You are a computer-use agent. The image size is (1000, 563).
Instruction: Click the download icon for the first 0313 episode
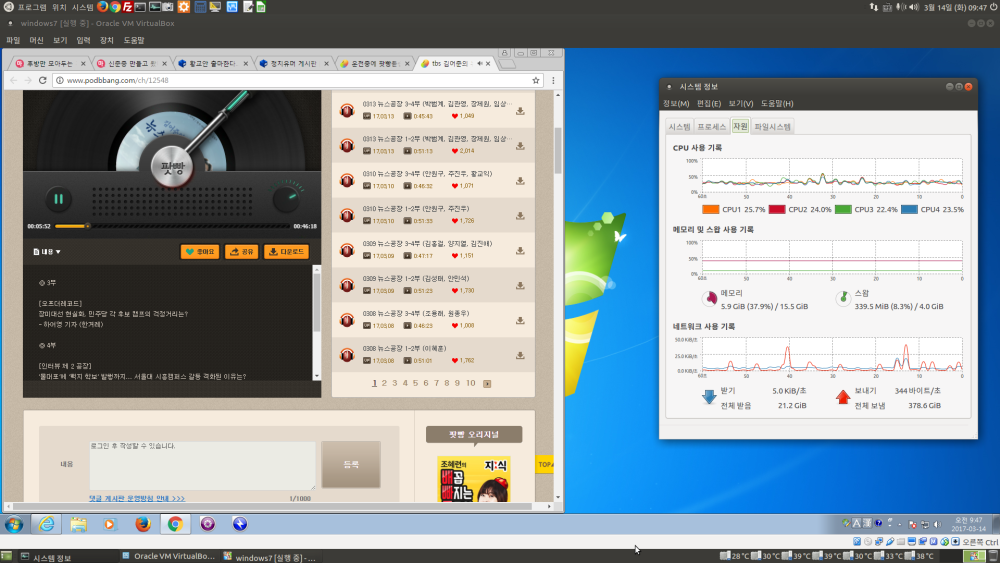click(520, 111)
